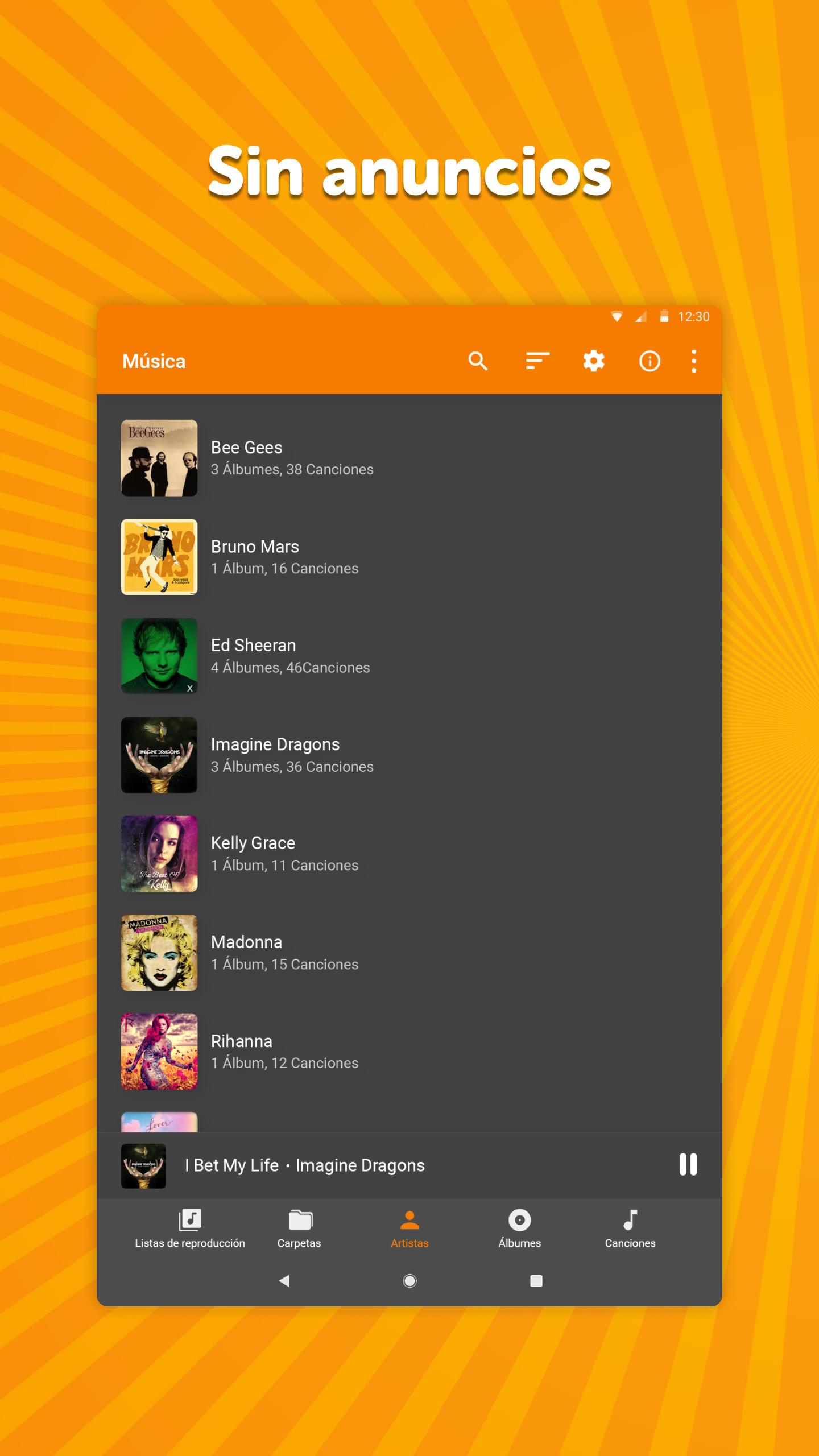Open the sort order icon
The height and width of the screenshot is (1456, 819).
[x=537, y=361]
